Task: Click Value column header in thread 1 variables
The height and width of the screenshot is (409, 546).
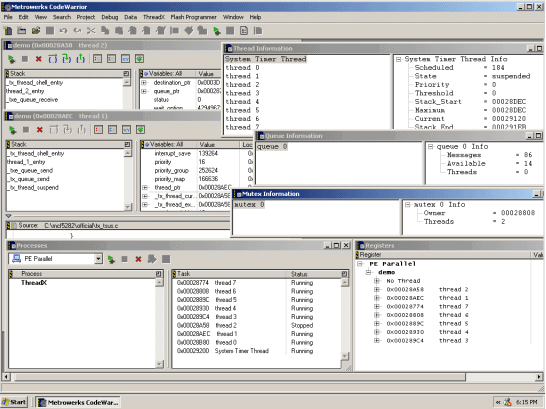Action: [x=217, y=144]
